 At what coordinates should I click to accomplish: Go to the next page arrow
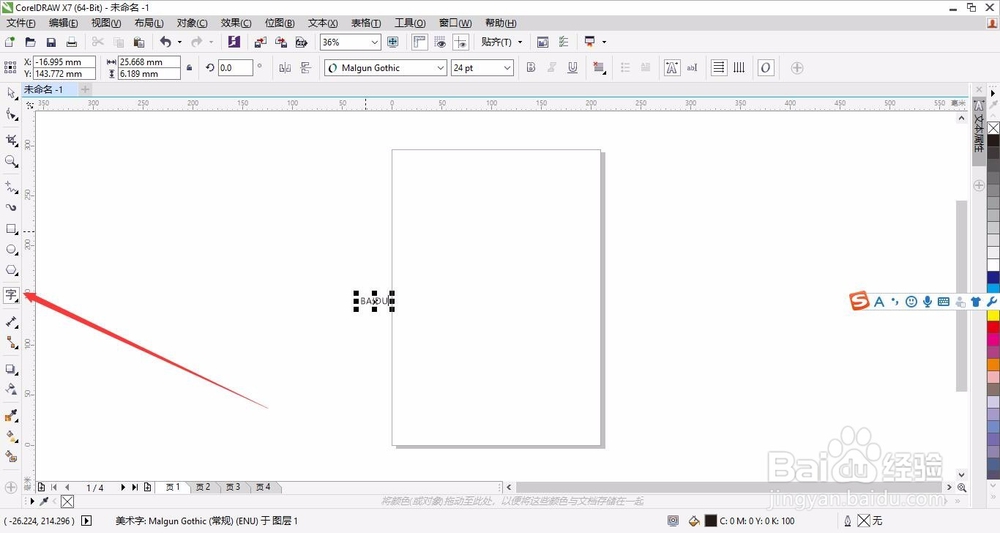122,487
